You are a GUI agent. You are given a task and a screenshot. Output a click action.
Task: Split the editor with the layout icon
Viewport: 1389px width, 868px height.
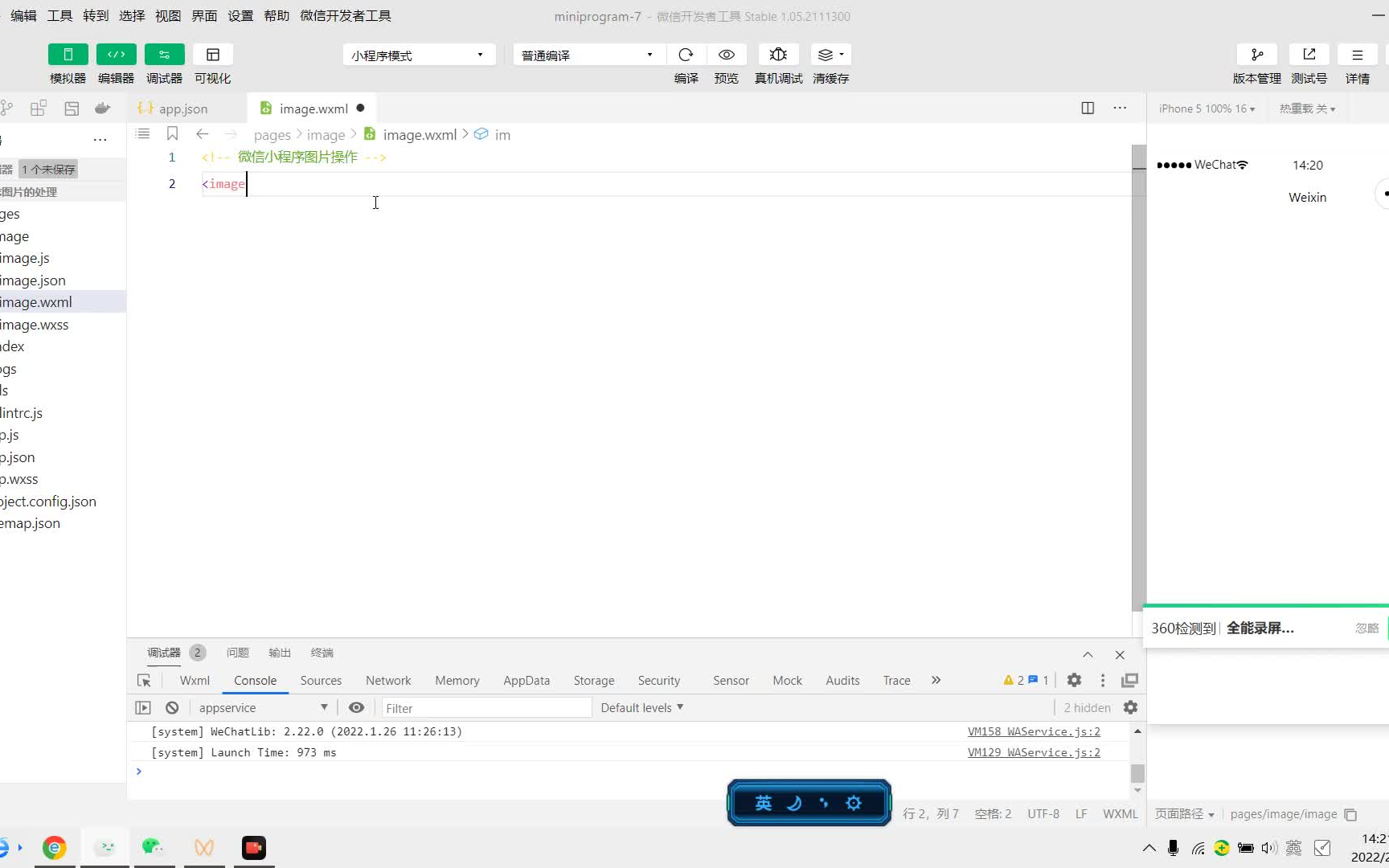click(1088, 108)
